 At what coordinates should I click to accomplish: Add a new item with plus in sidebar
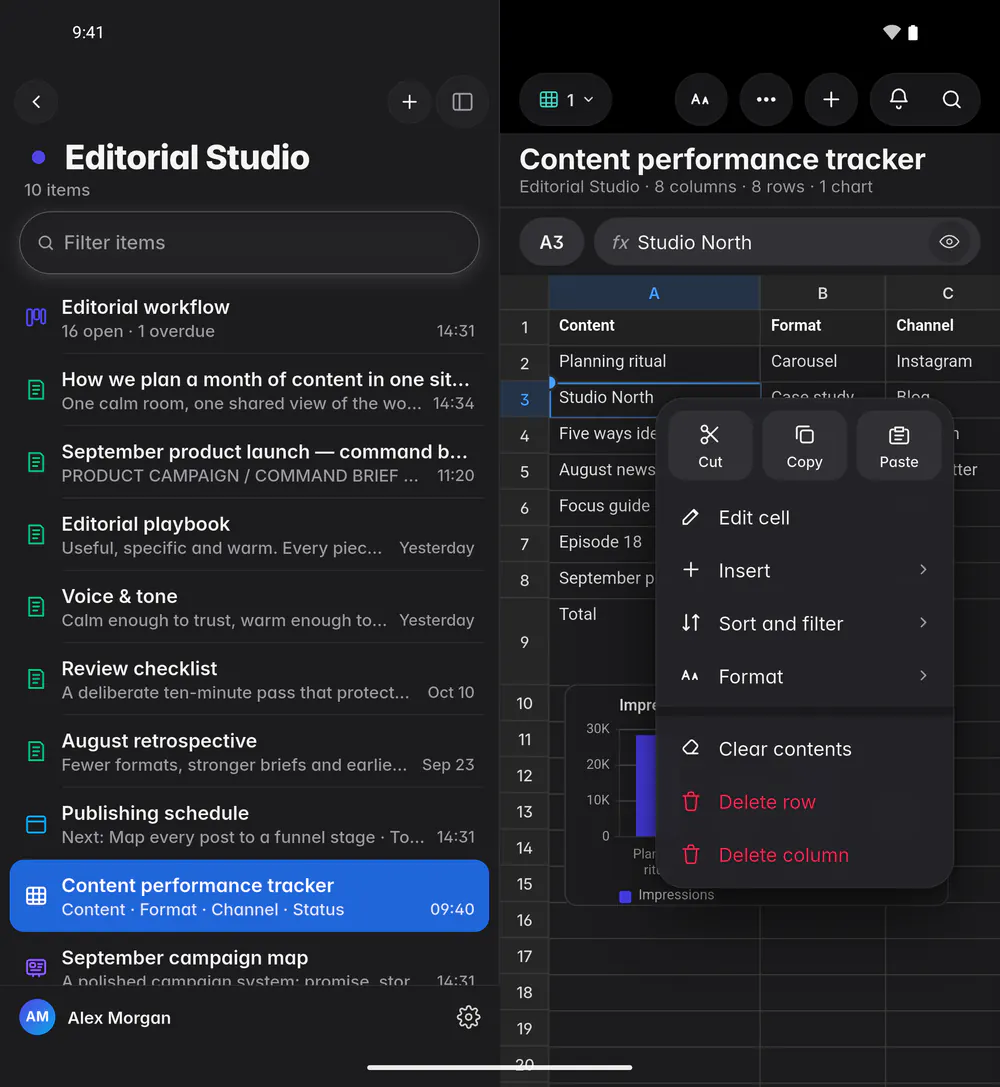pos(410,102)
